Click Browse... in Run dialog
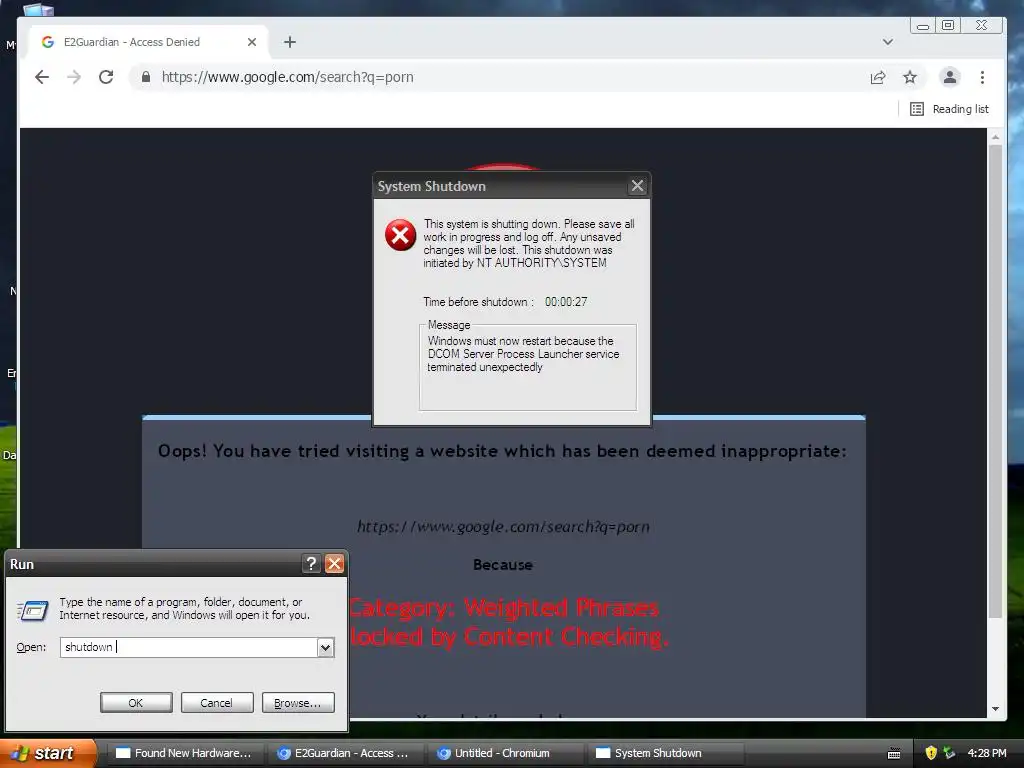The height and width of the screenshot is (768, 1024). (x=298, y=703)
